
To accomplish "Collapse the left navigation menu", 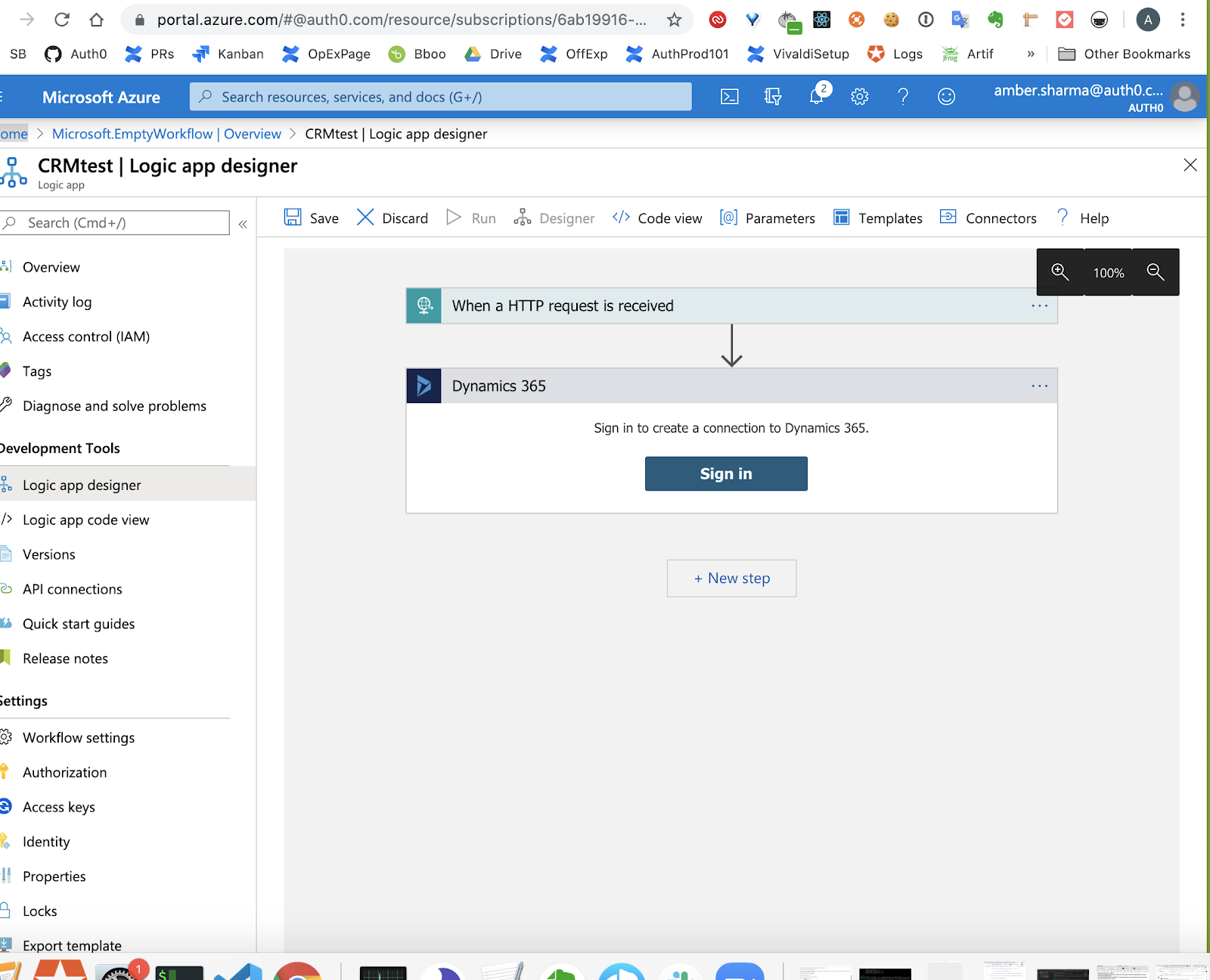I will pos(243,224).
